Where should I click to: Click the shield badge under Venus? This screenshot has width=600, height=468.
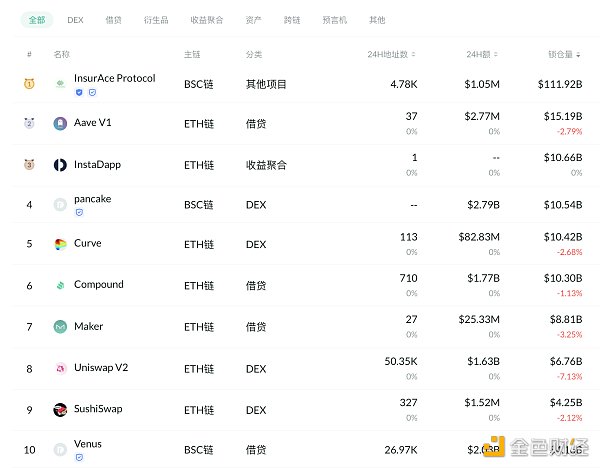tap(79, 457)
